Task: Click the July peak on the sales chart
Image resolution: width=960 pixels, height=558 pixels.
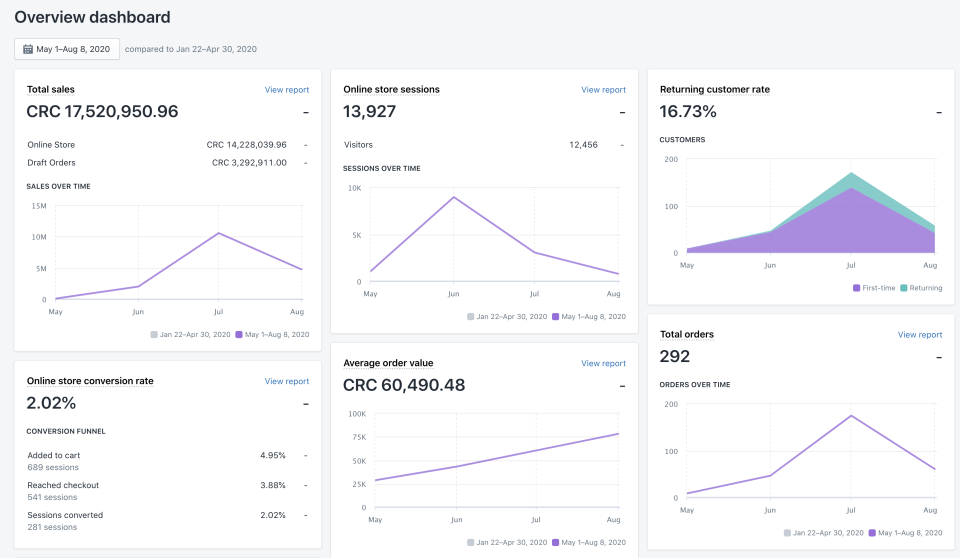Action: point(219,233)
